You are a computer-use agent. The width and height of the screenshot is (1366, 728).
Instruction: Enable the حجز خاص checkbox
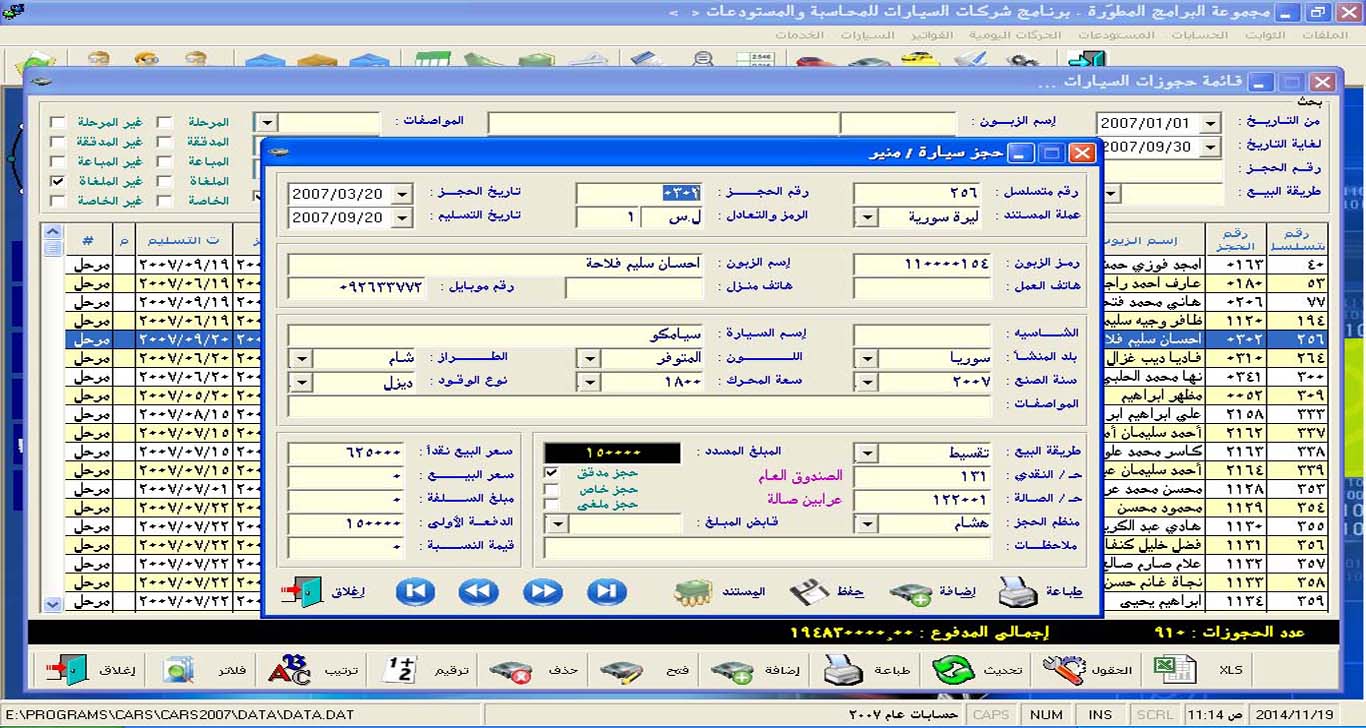click(x=551, y=489)
